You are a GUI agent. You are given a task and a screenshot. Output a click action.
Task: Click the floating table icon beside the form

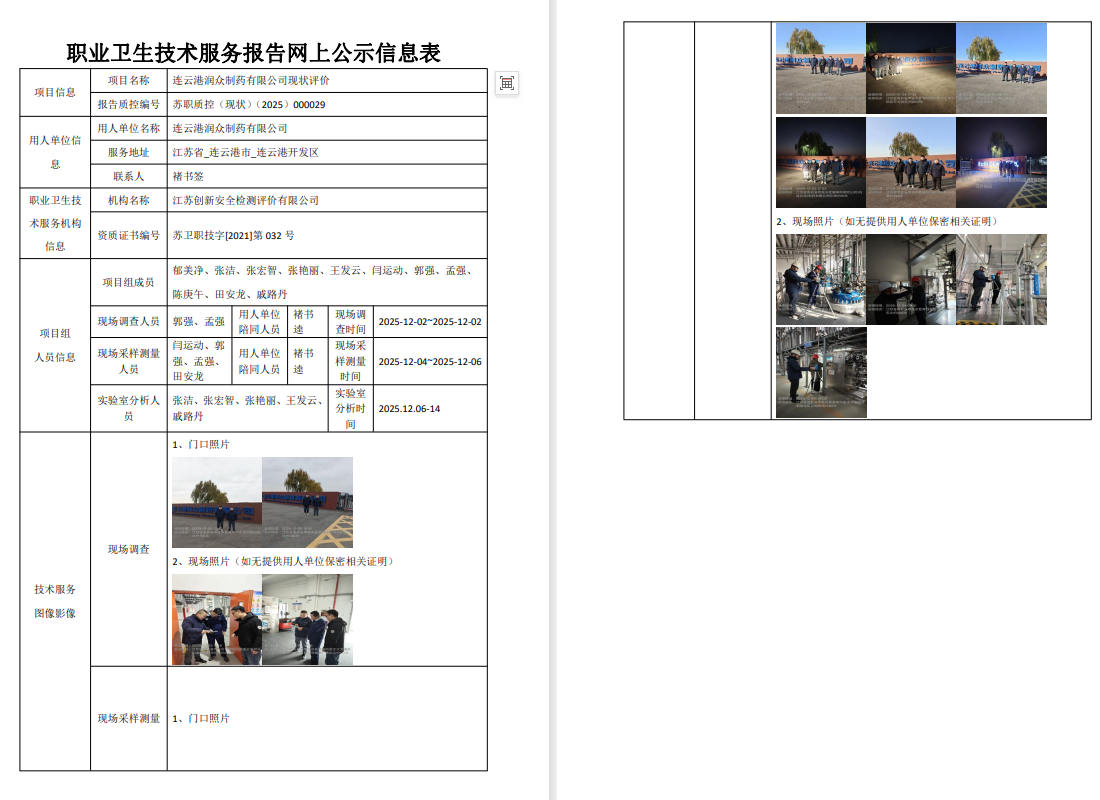click(507, 83)
